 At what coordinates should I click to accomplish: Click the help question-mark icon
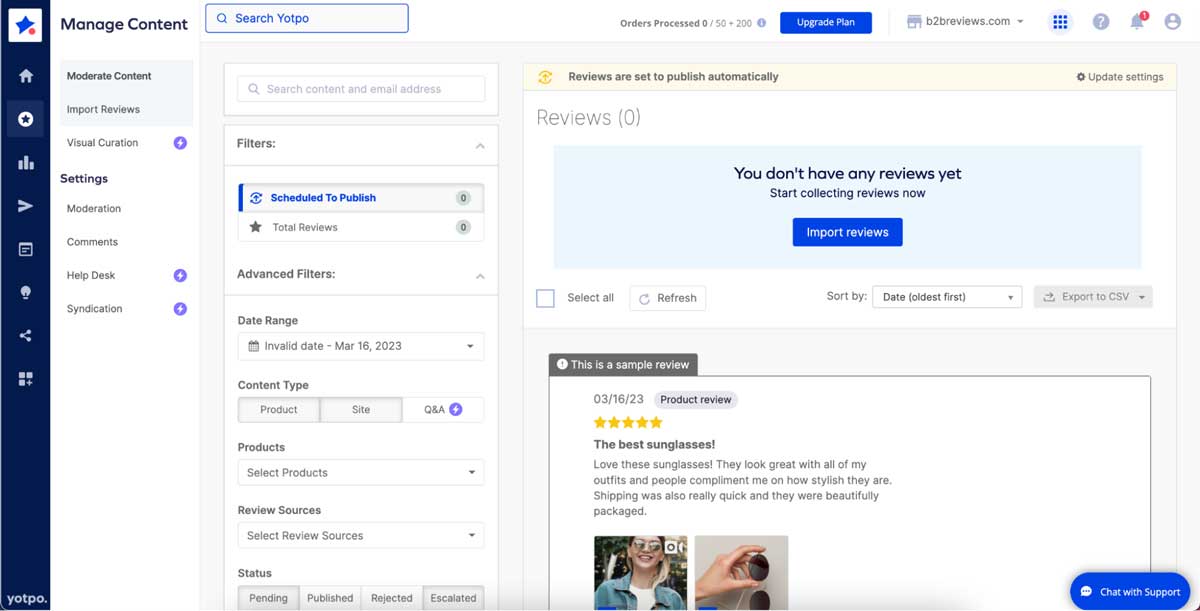[x=1101, y=21]
